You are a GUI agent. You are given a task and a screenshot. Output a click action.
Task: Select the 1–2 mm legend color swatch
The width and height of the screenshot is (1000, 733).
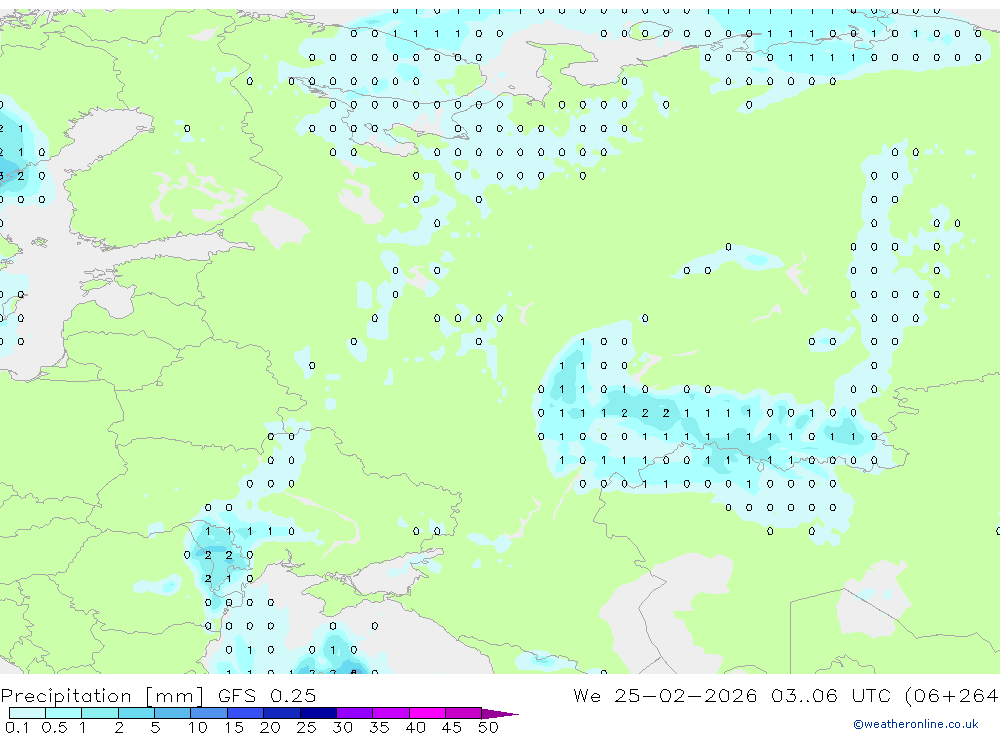(x=100, y=713)
